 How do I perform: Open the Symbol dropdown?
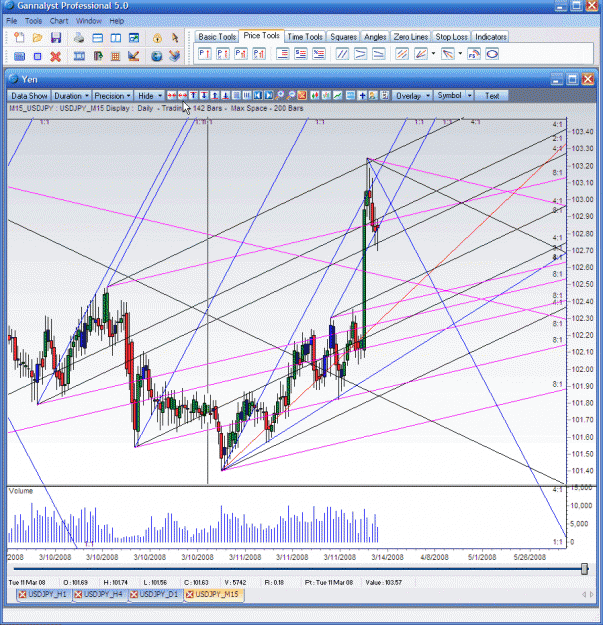click(x=453, y=96)
